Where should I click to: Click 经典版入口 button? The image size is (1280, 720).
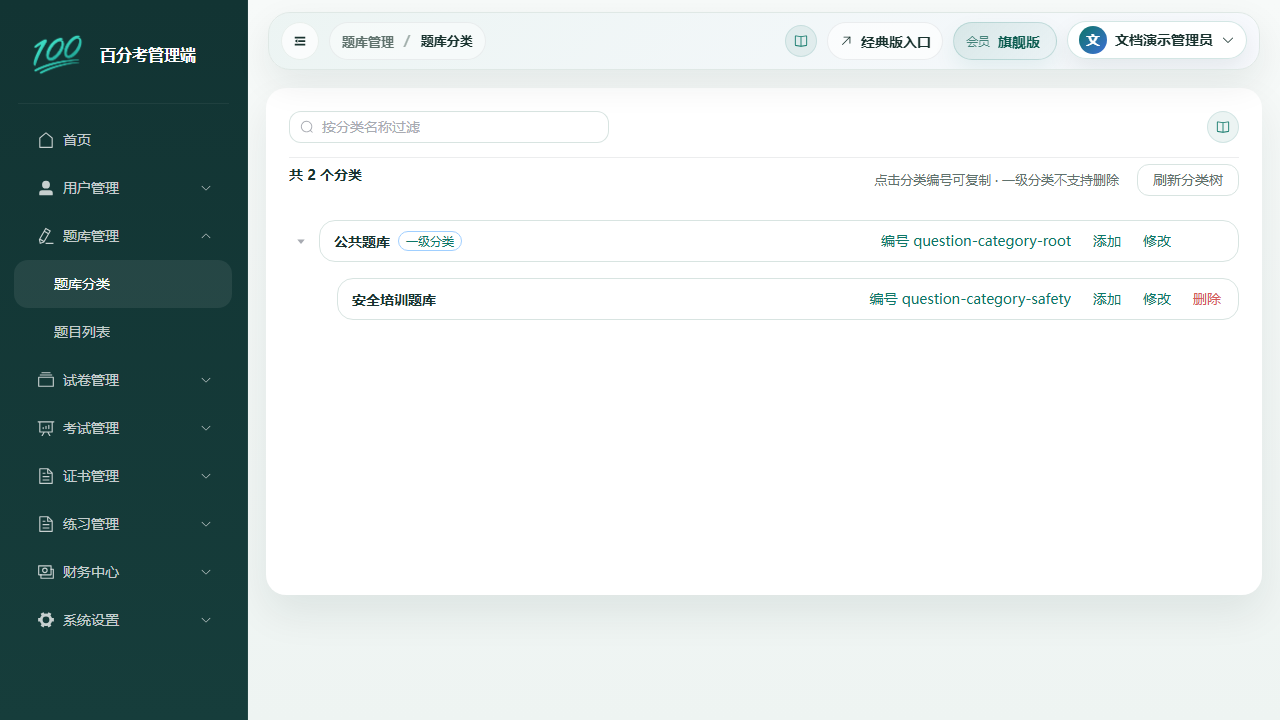click(x=885, y=41)
